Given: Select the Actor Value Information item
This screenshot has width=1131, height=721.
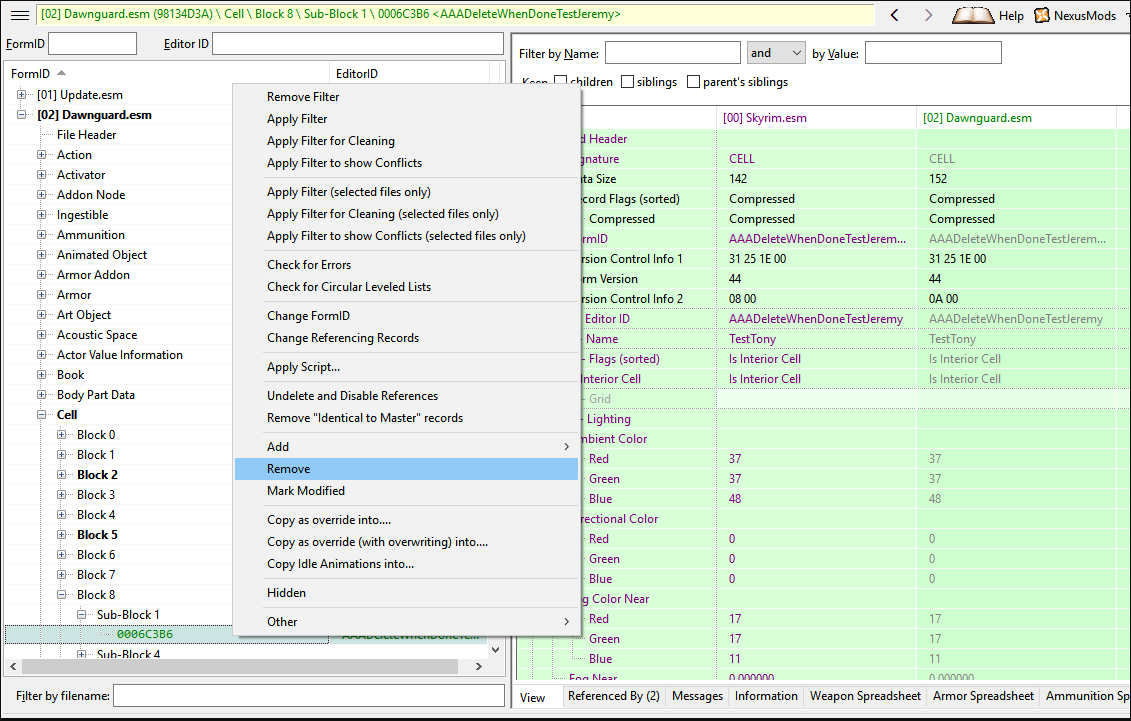Looking at the screenshot, I should point(120,355).
